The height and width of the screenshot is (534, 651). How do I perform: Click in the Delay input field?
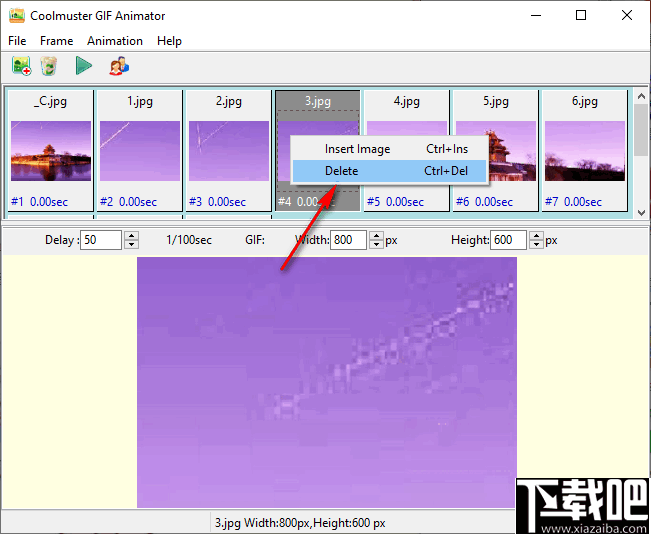point(101,240)
